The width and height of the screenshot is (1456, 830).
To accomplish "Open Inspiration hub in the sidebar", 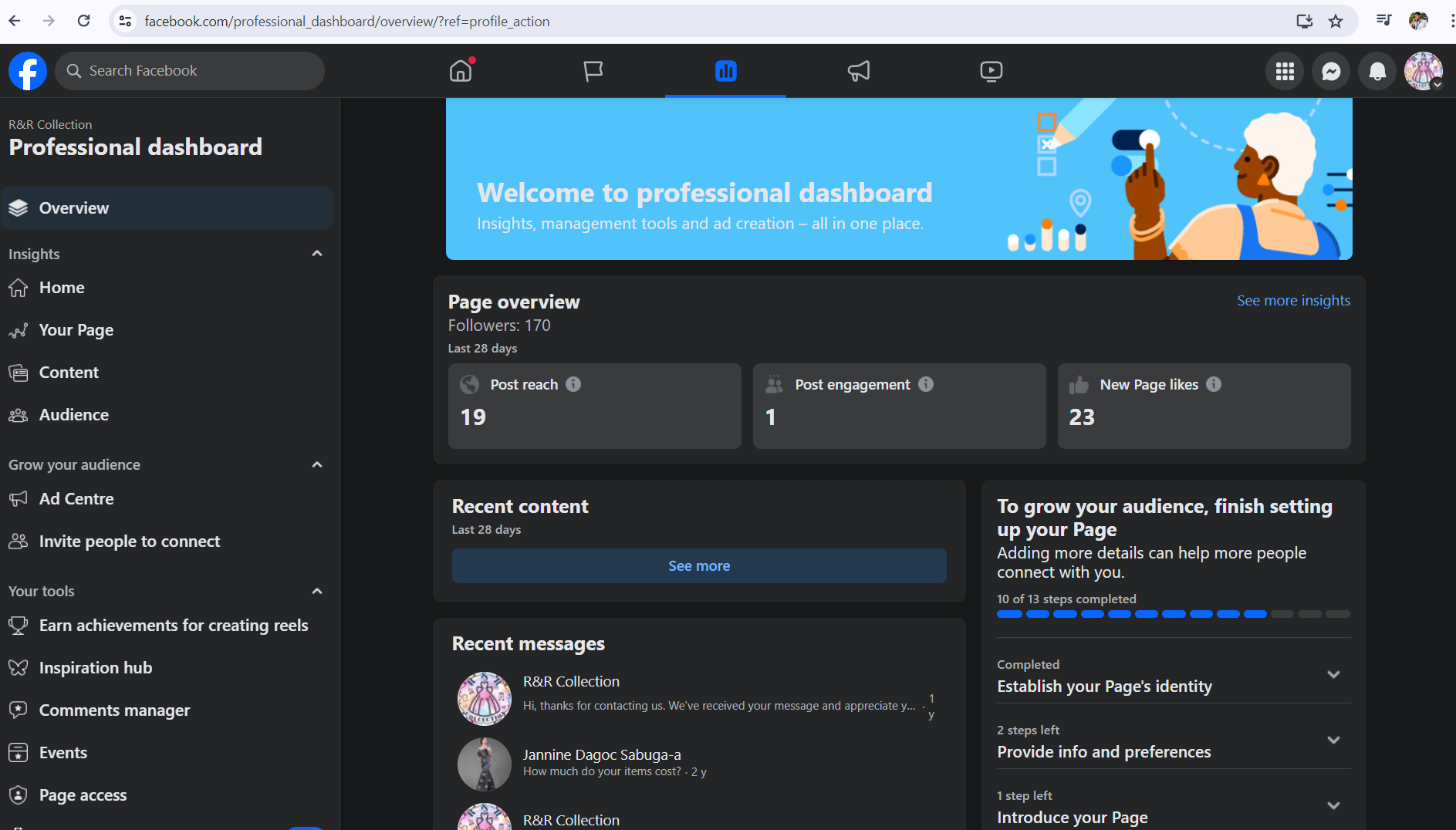I will tap(167, 668).
